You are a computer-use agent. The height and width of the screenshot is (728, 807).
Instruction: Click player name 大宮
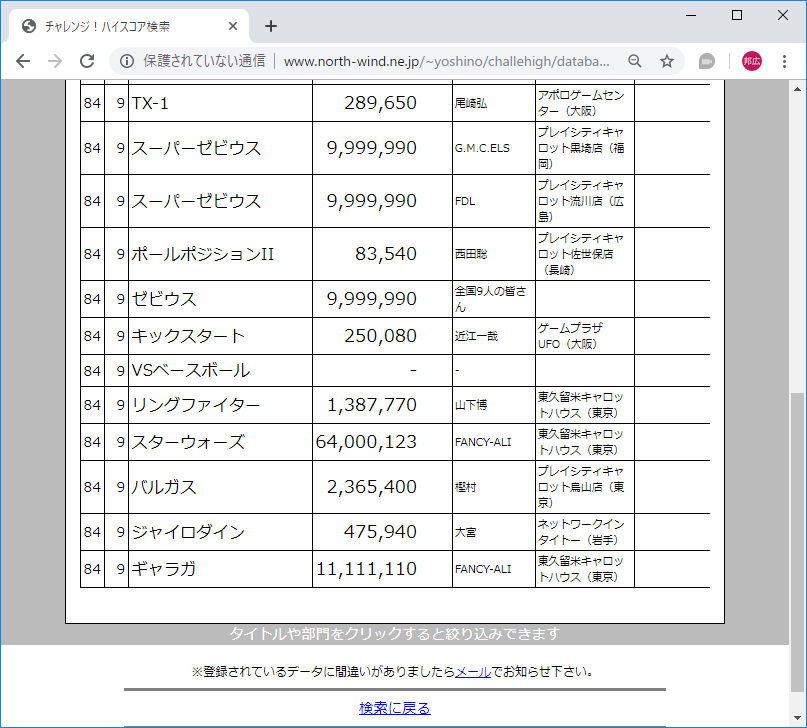pos(465,532)
